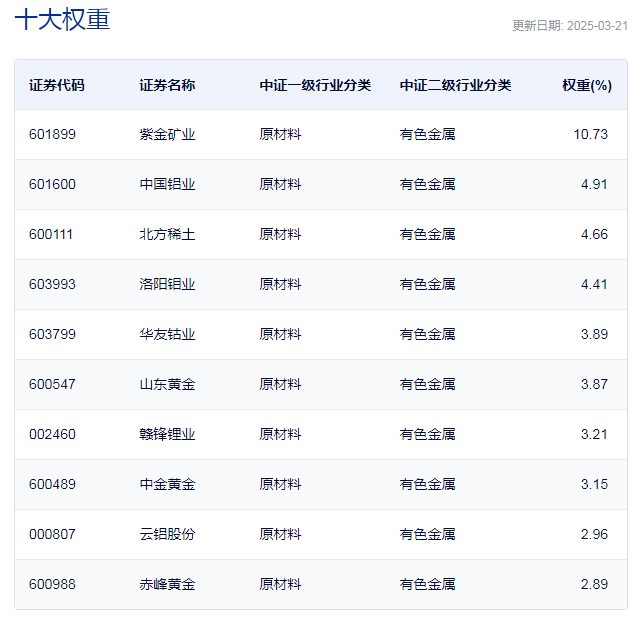The width and height of the screenshot is (633, 619).
Task: Click stock code 600111
Action: click(52, 234)
